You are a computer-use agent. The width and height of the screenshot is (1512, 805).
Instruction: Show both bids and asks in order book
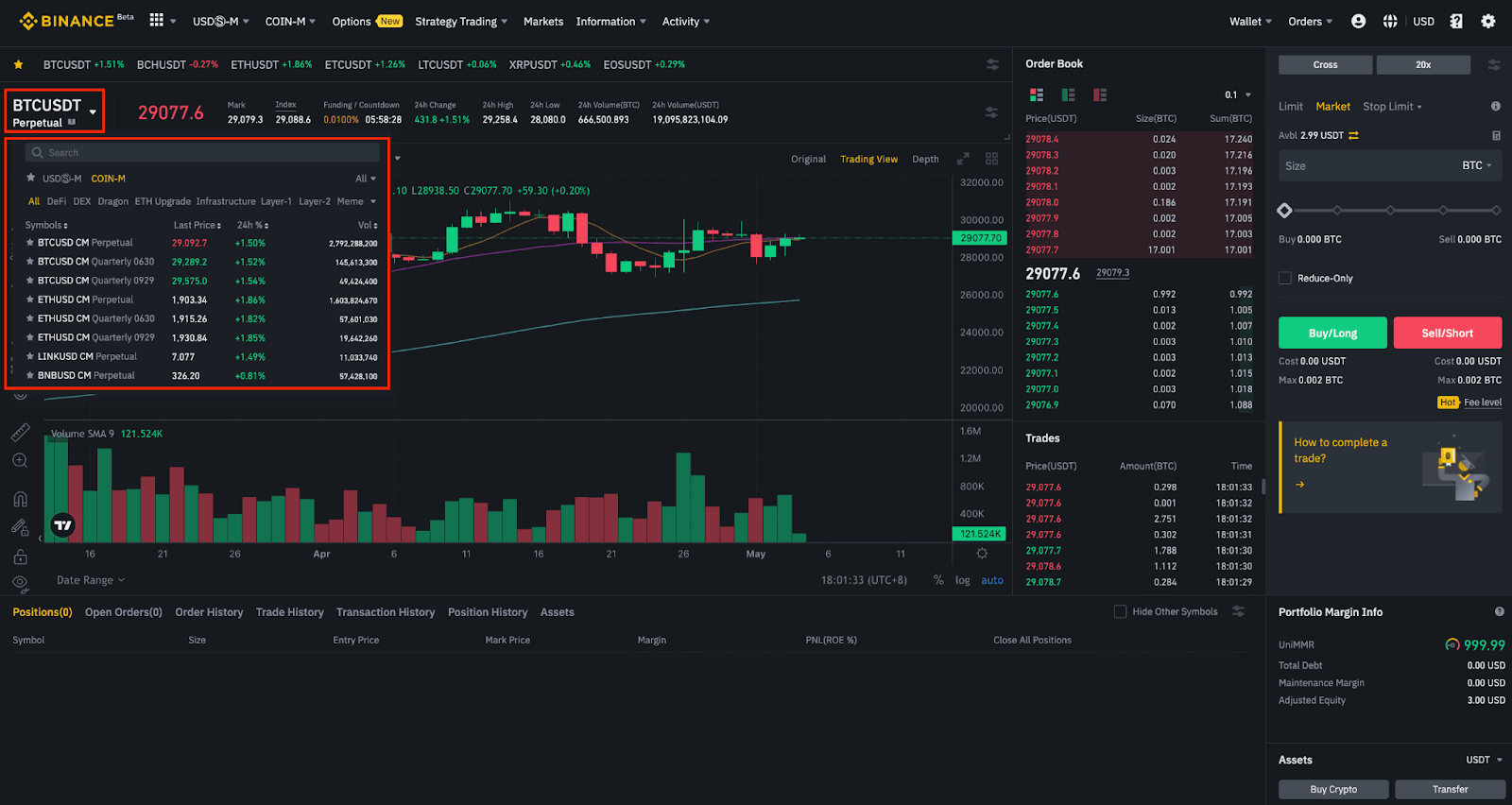point(1037,94)
